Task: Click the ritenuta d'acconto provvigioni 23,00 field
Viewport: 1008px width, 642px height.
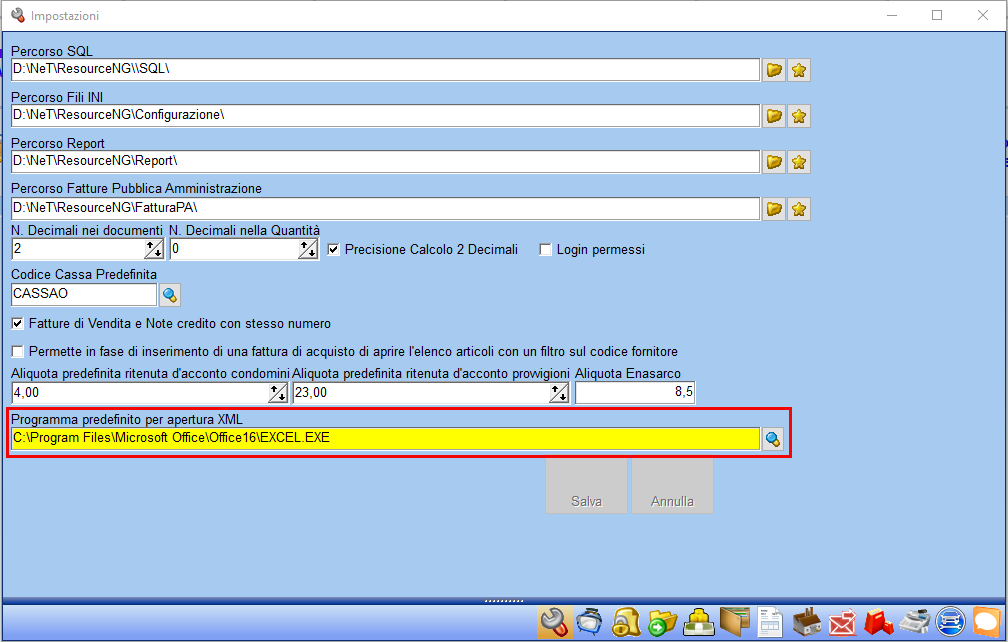Action: point(422,393)
